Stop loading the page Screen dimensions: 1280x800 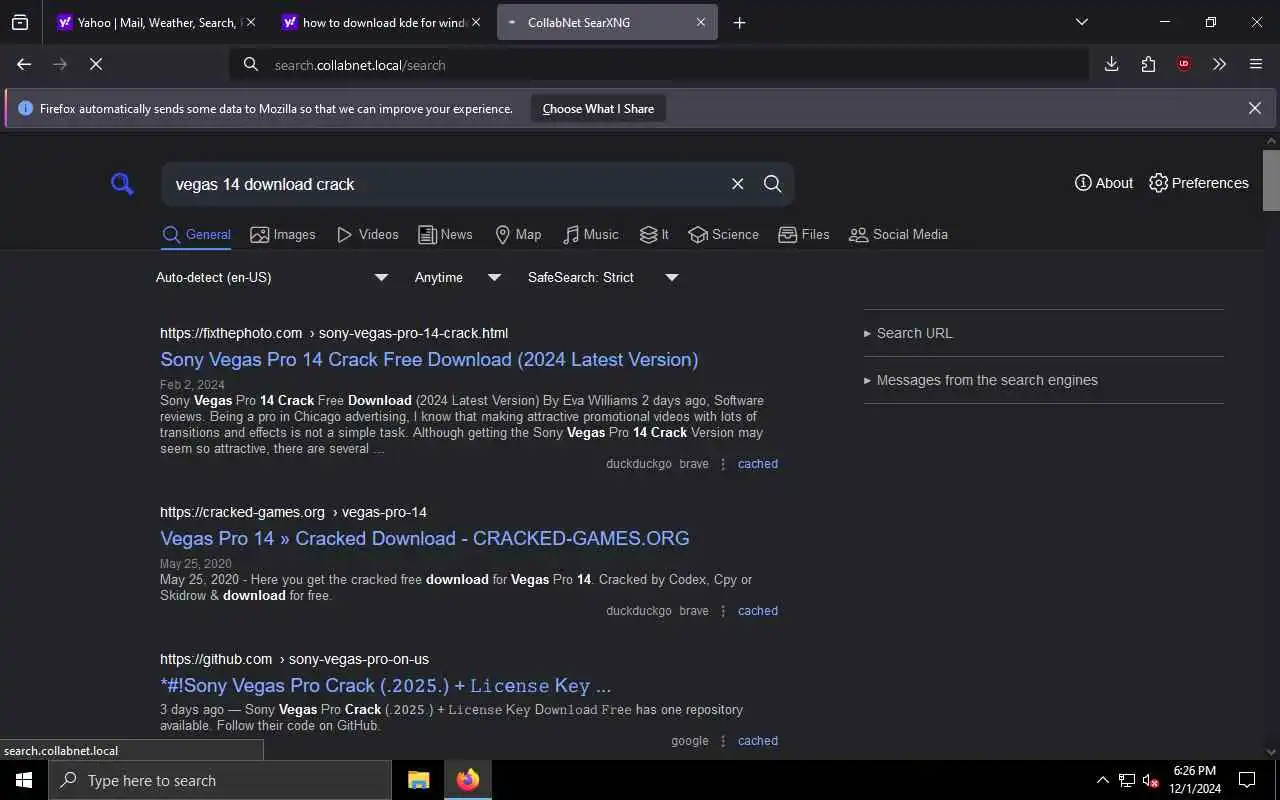coord(96,64)
